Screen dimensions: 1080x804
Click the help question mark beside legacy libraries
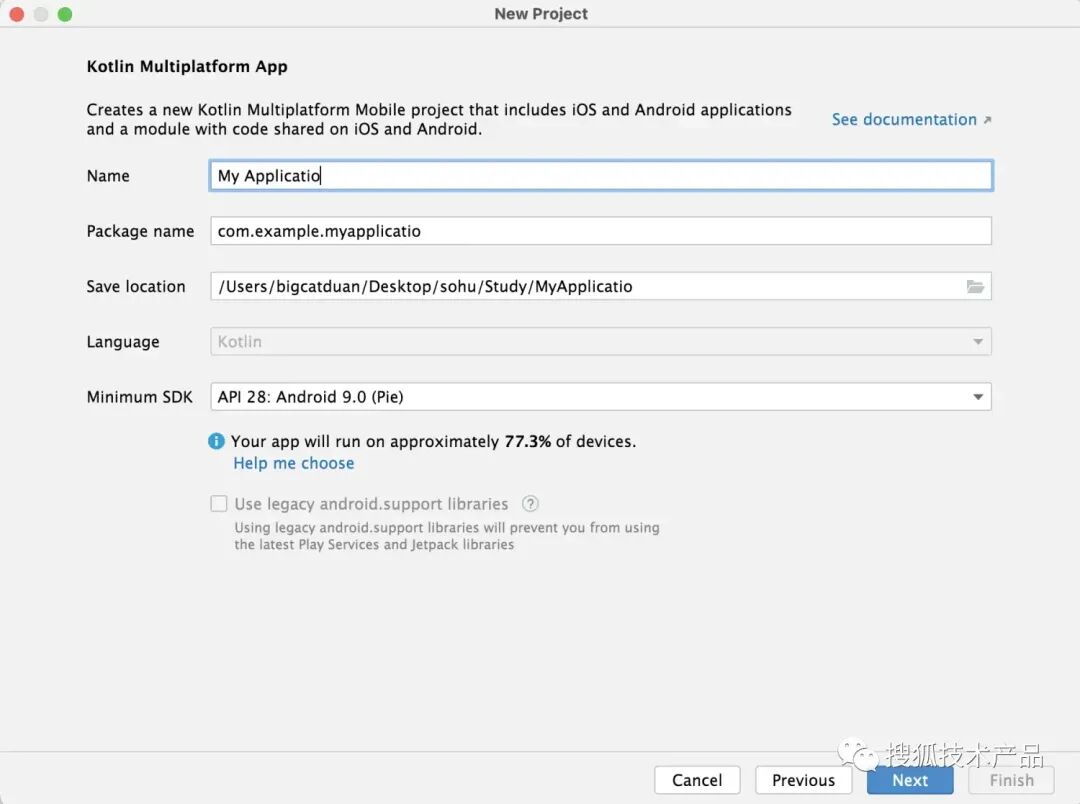tap(530, 504)
